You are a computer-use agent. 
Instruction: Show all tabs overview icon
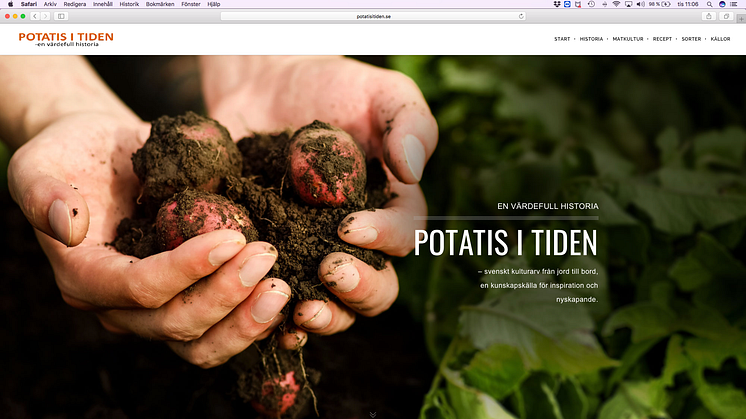tap(726, 16)
